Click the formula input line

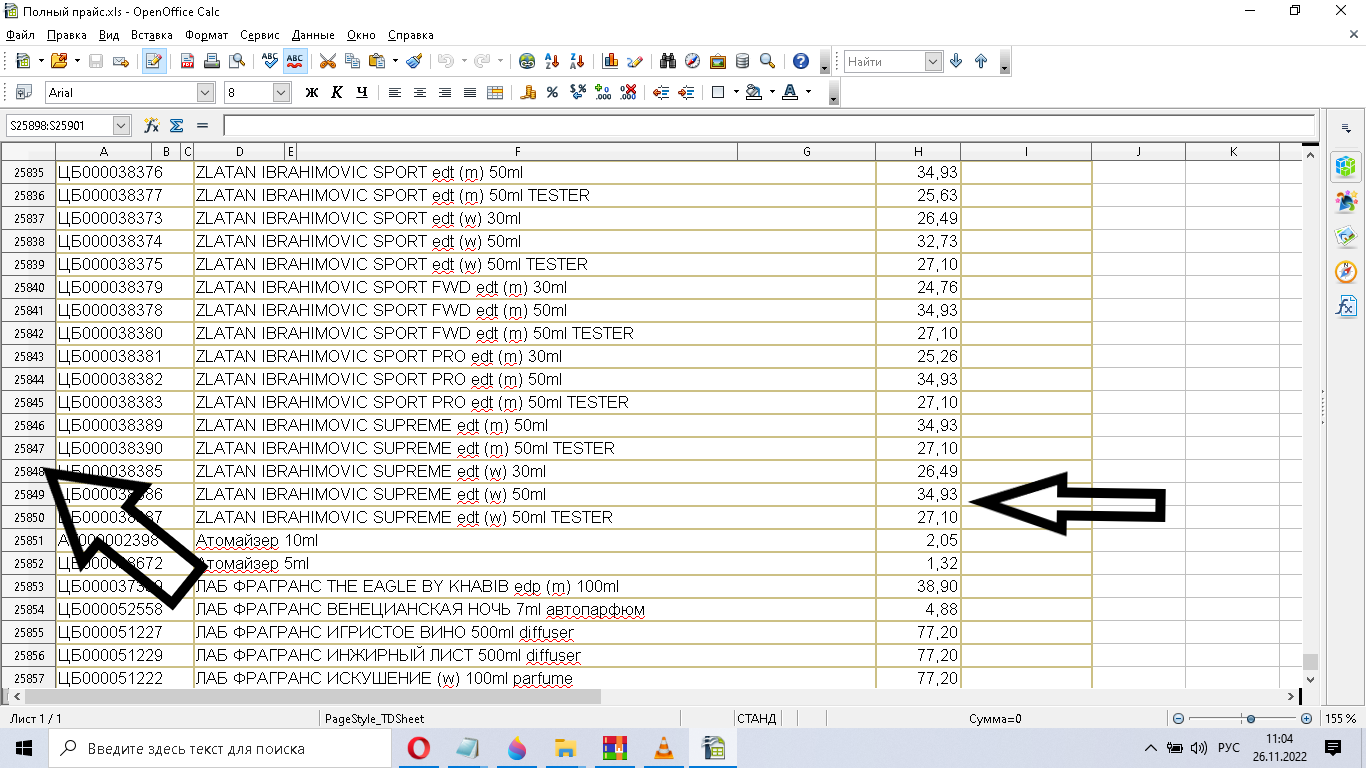pos(769,126)
